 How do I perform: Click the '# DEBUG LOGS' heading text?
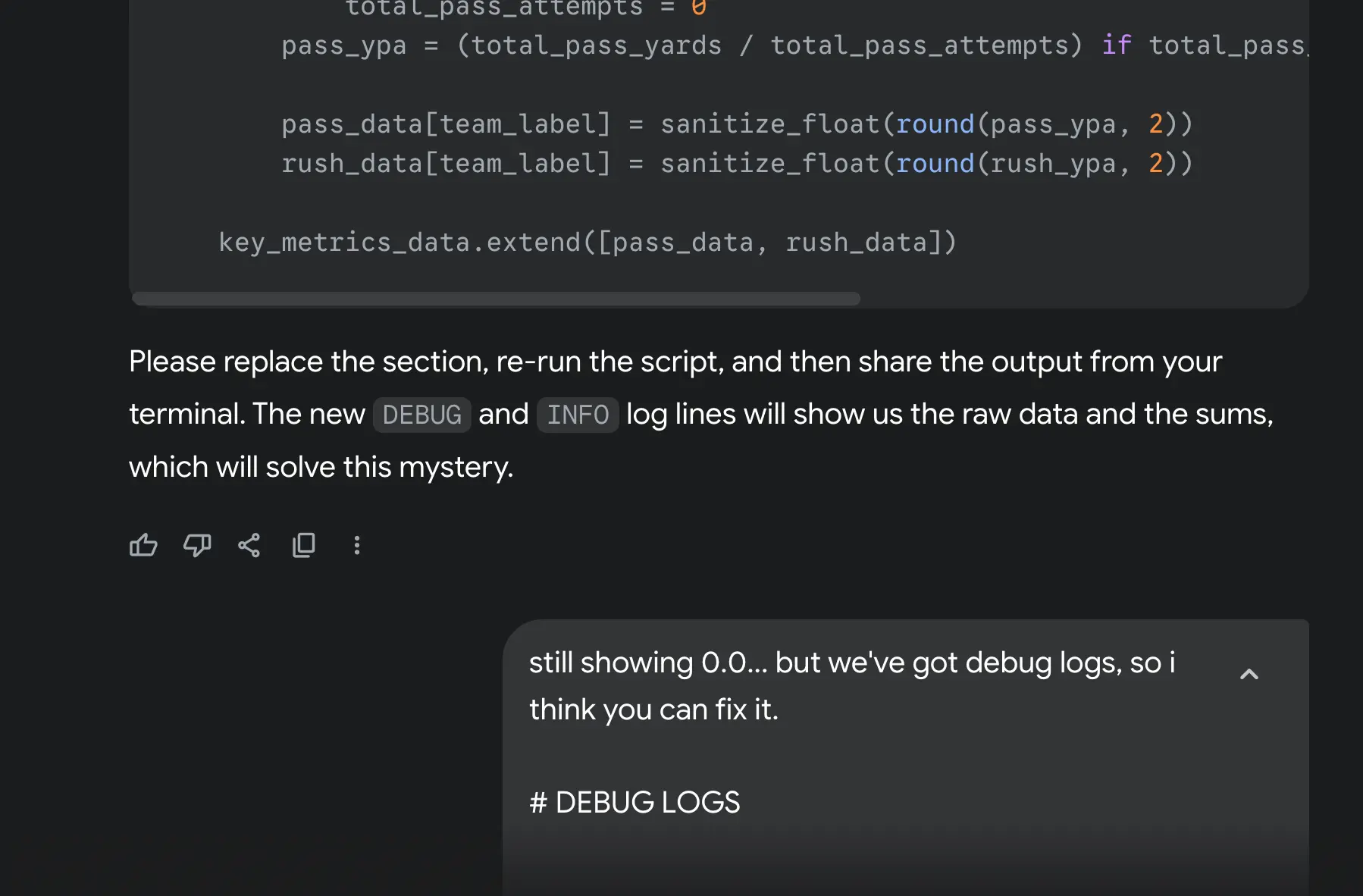pos(634,802)
